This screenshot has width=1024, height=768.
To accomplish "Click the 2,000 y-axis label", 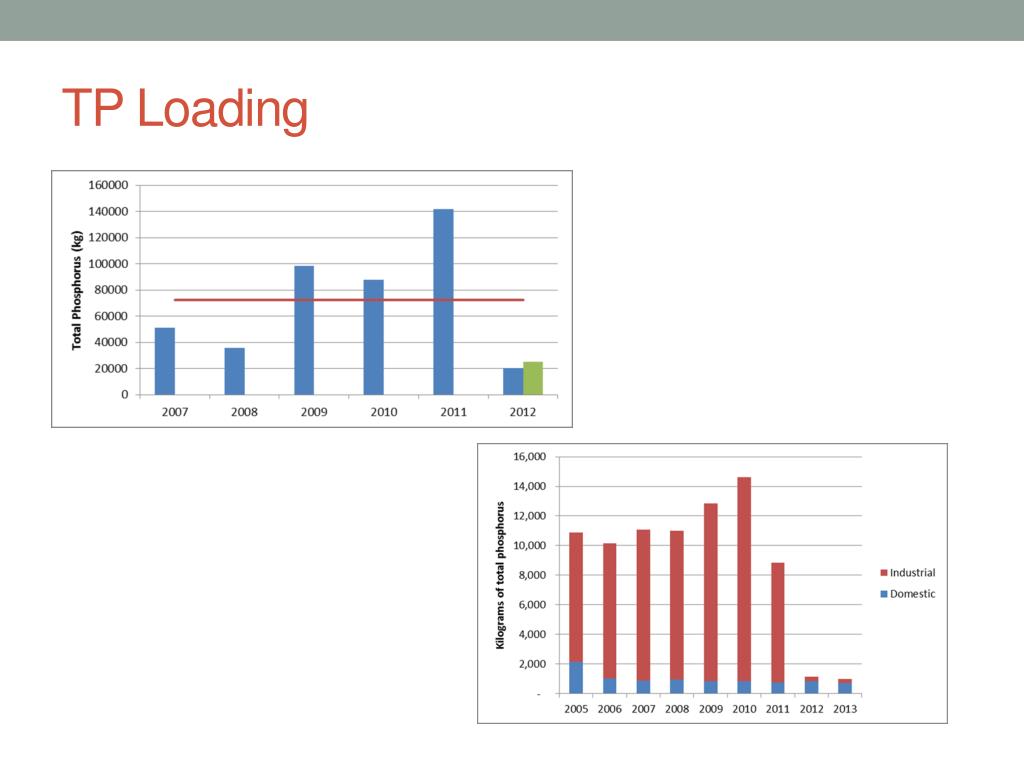I will click(532, 664).
